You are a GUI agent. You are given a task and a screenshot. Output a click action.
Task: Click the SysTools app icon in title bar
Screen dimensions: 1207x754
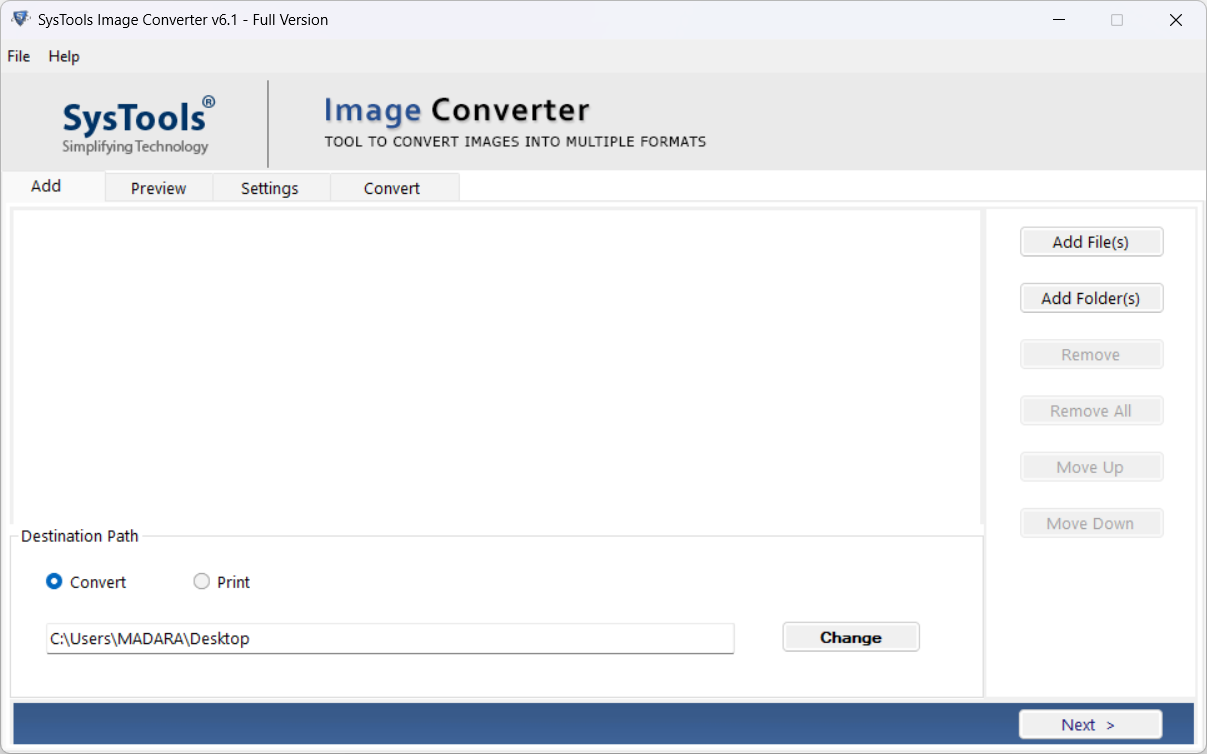point(20,19)
